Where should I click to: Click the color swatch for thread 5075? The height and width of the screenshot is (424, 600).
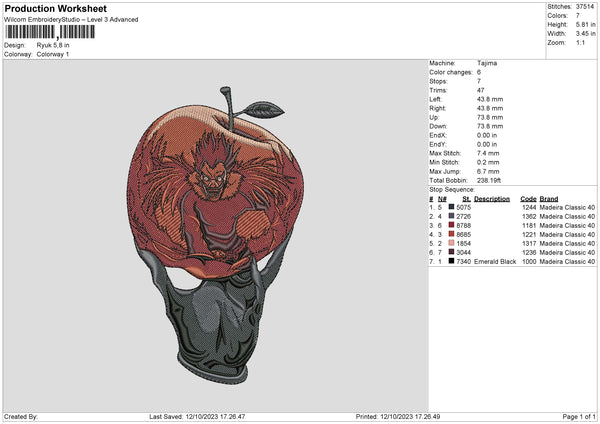click(x=451, y=207)
